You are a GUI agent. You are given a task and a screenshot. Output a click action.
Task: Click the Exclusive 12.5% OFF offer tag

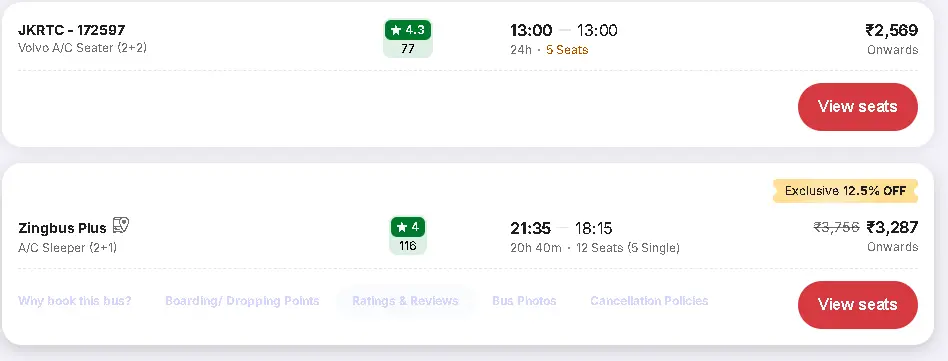[845, 190]
